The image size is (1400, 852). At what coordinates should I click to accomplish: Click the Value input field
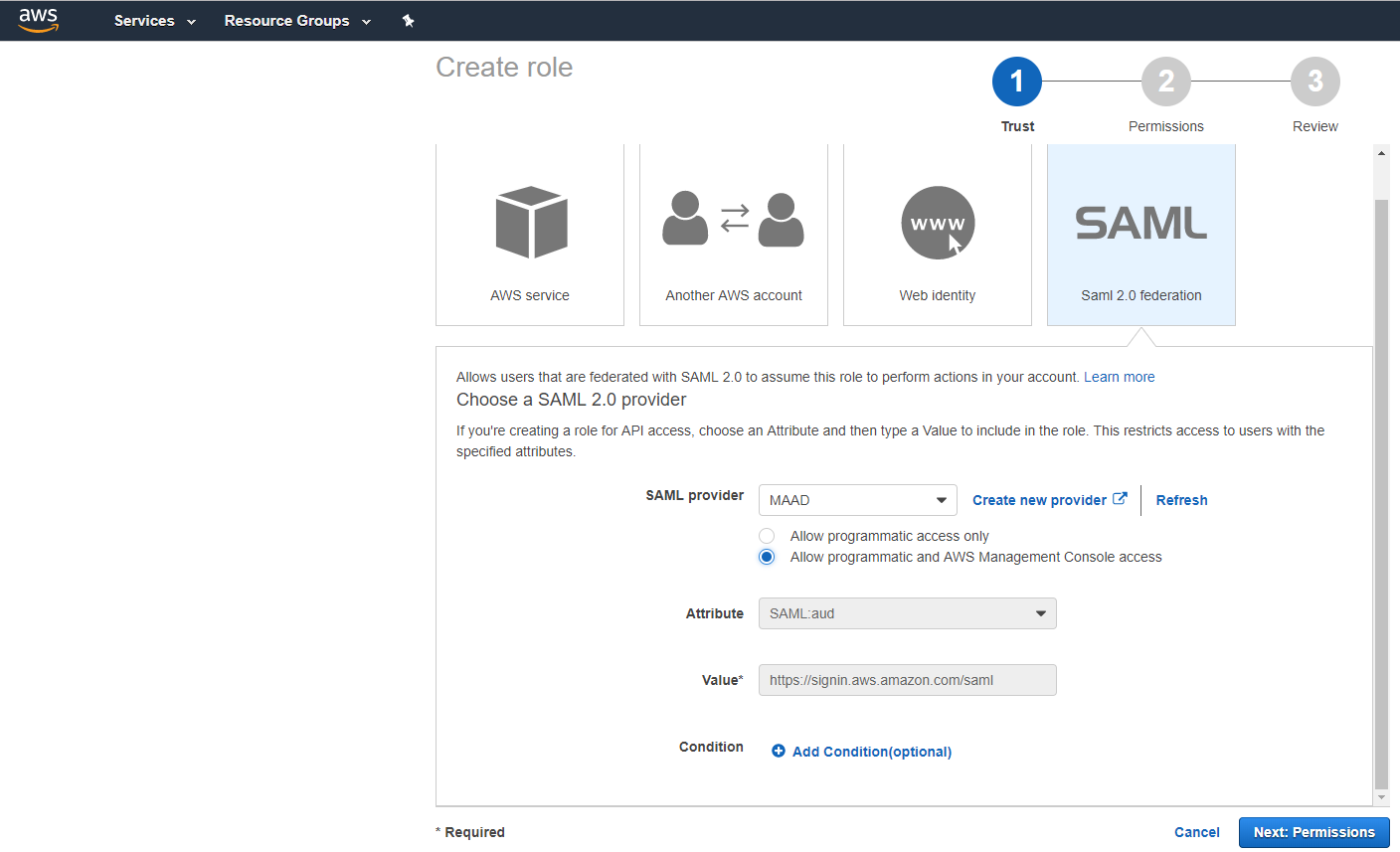tap(907, 680)
